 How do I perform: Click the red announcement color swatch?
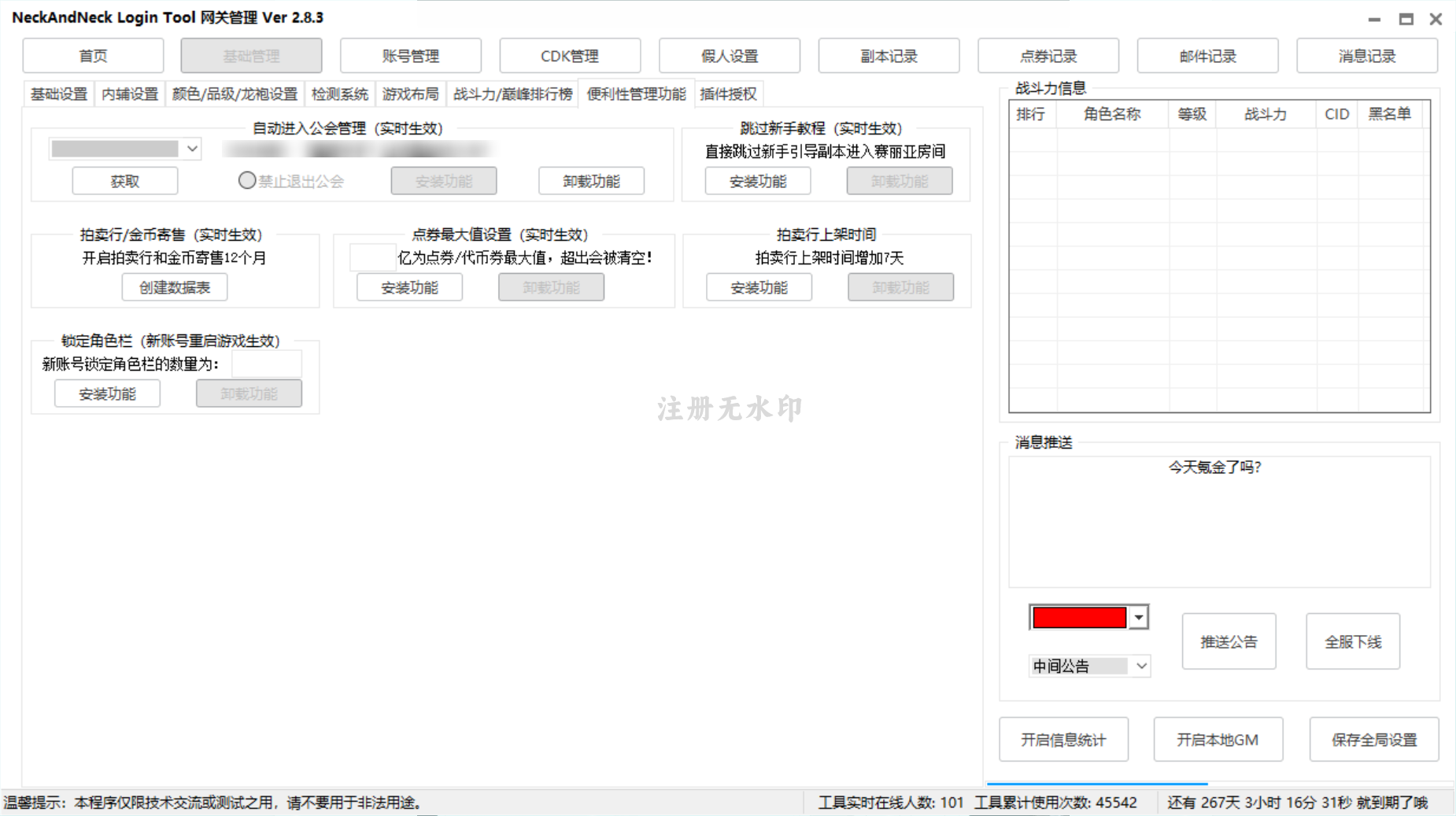pos(1079,618)
